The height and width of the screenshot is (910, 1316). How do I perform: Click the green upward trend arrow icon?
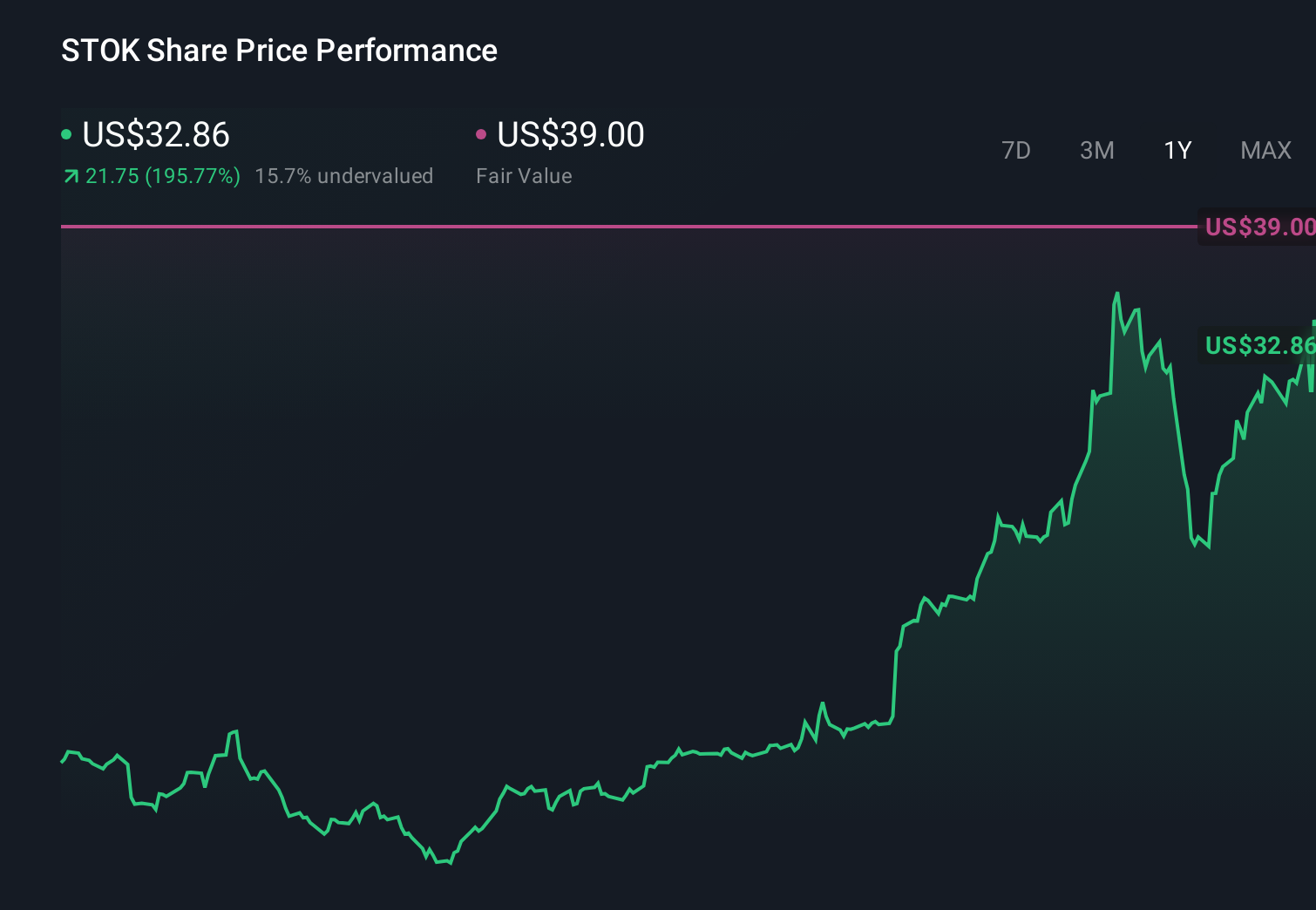(x=70, y=175)
